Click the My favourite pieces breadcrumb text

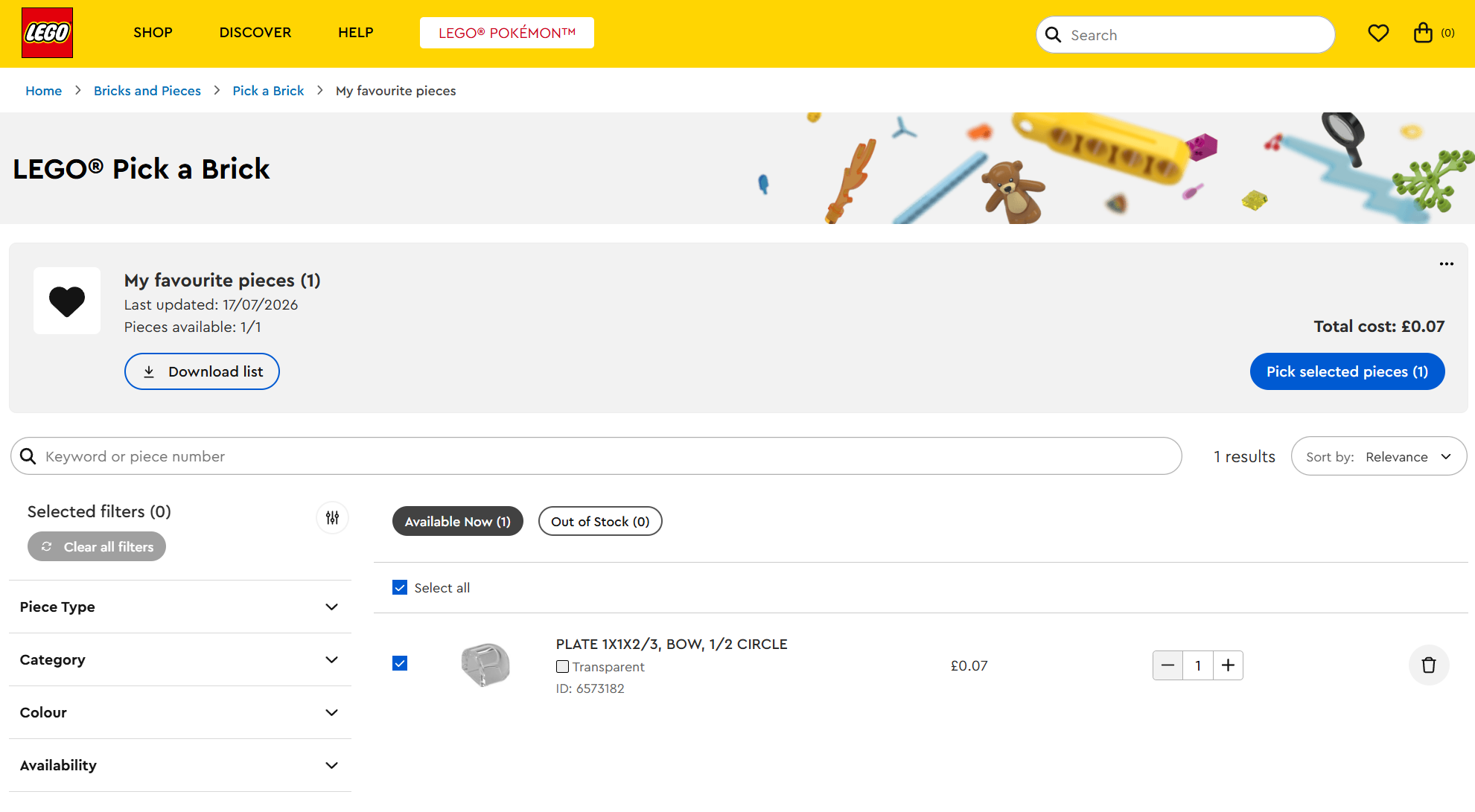[396, 91]
